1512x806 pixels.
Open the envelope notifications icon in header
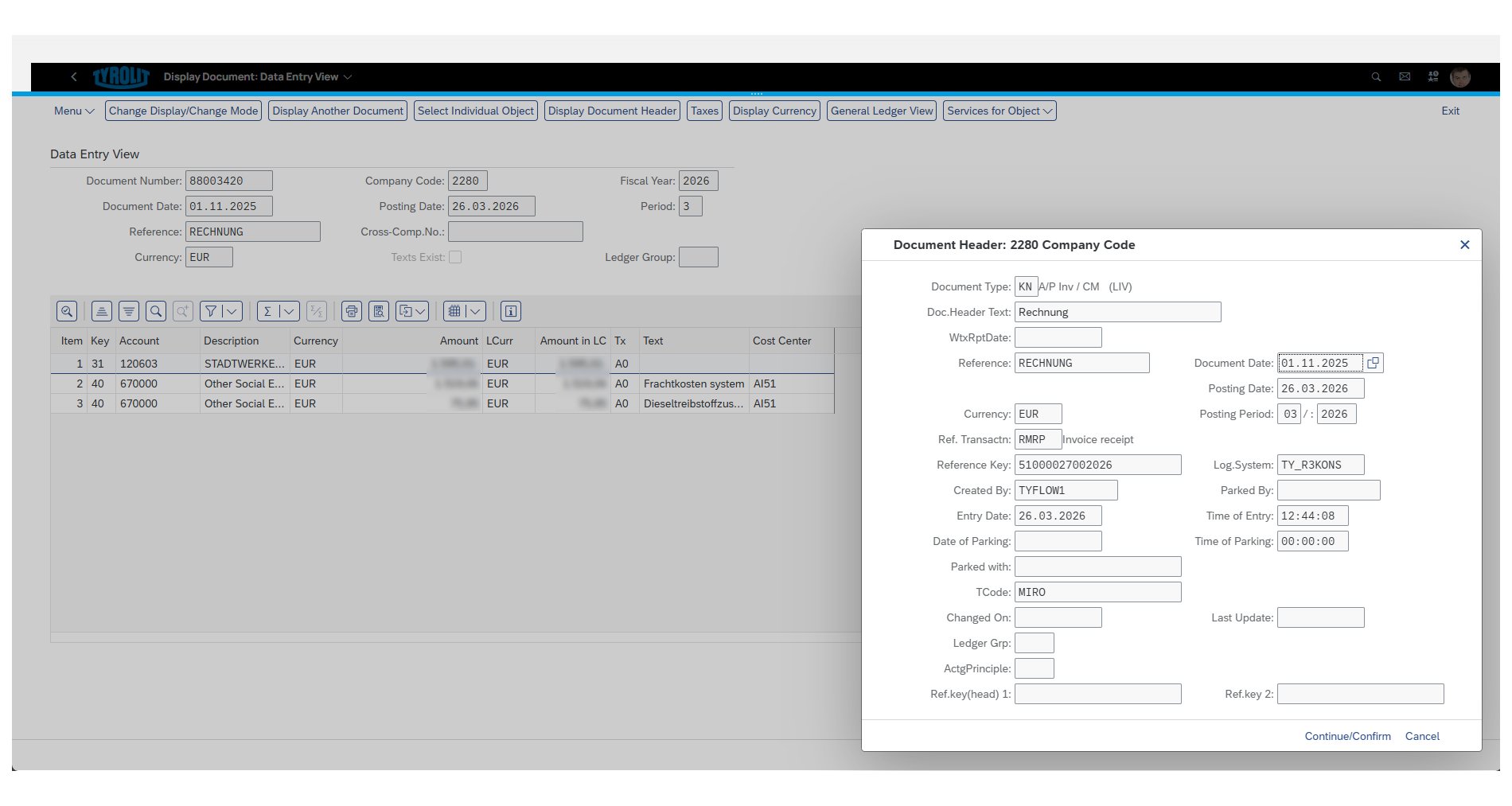(1405, 77)
